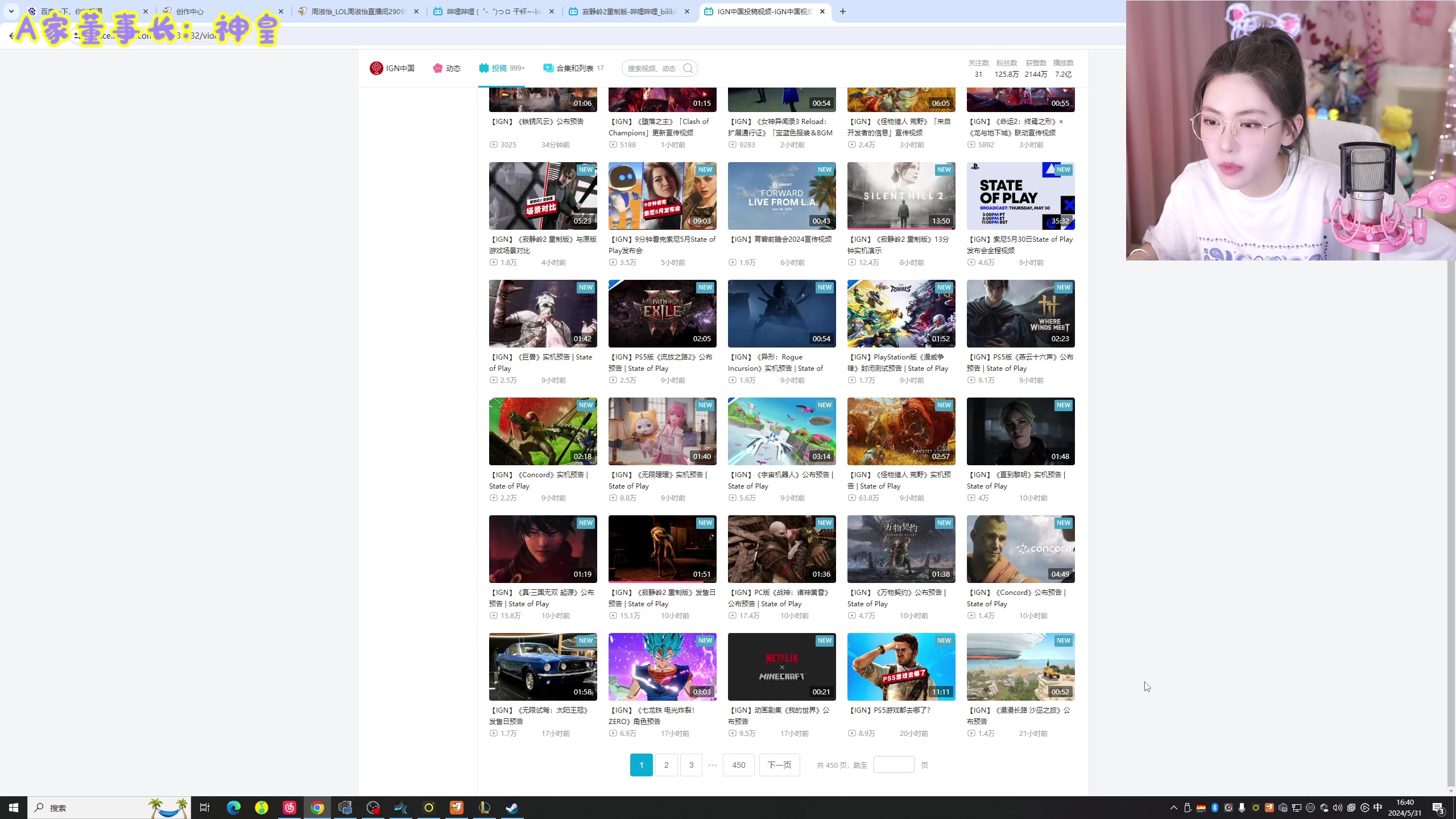Screen dimensions: 1456x819
Task: Switch to the 周淑怡_LOL直播间 browser tab
Action: 358,11
